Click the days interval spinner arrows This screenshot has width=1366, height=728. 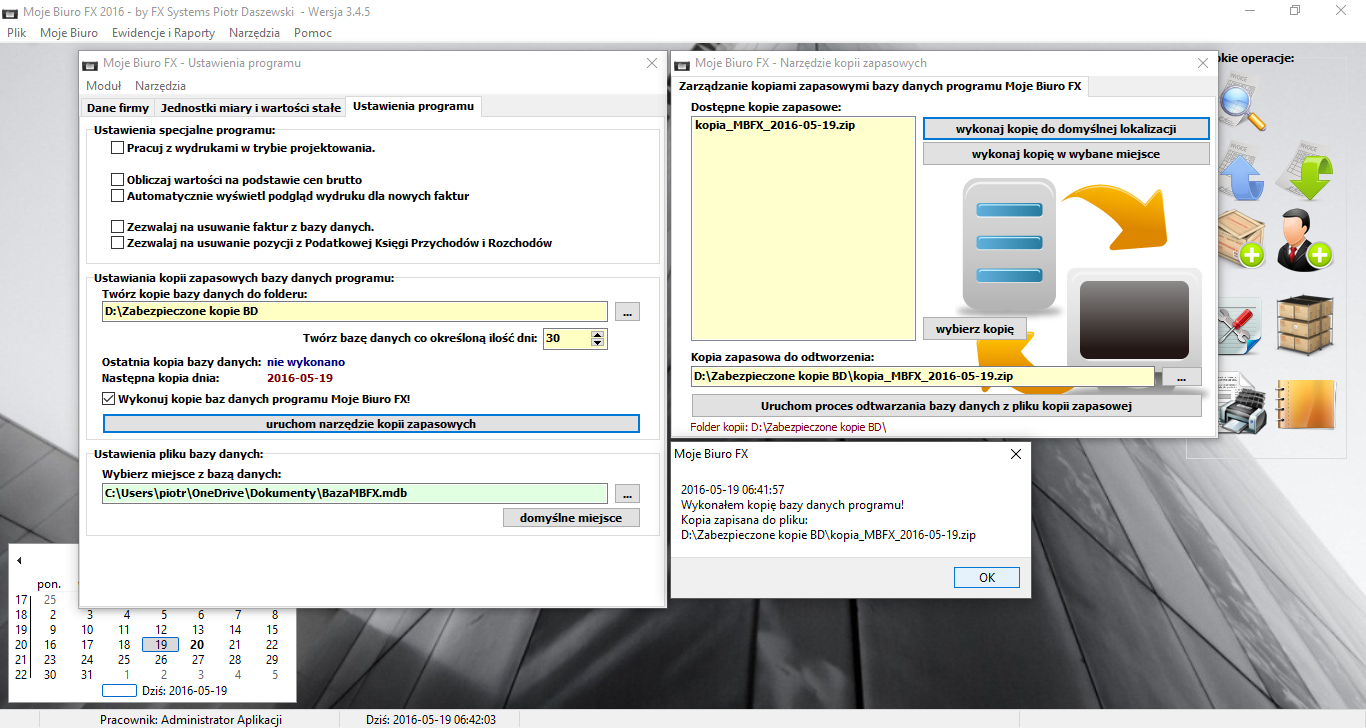pos(598,339)
